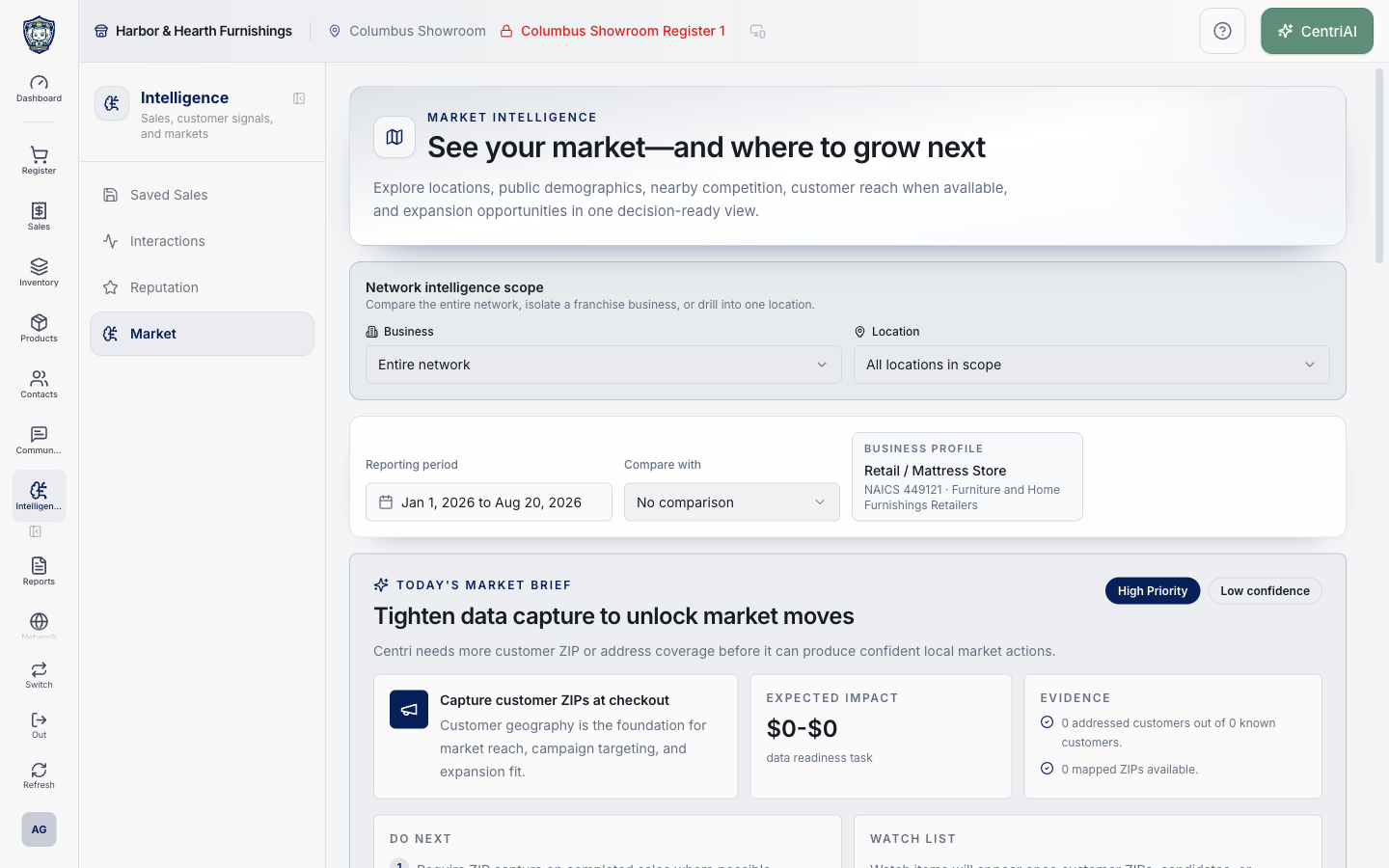Open the Communications sidebar icon
1389x868 pixels.
pyautogui.click(x=39, y=440)
